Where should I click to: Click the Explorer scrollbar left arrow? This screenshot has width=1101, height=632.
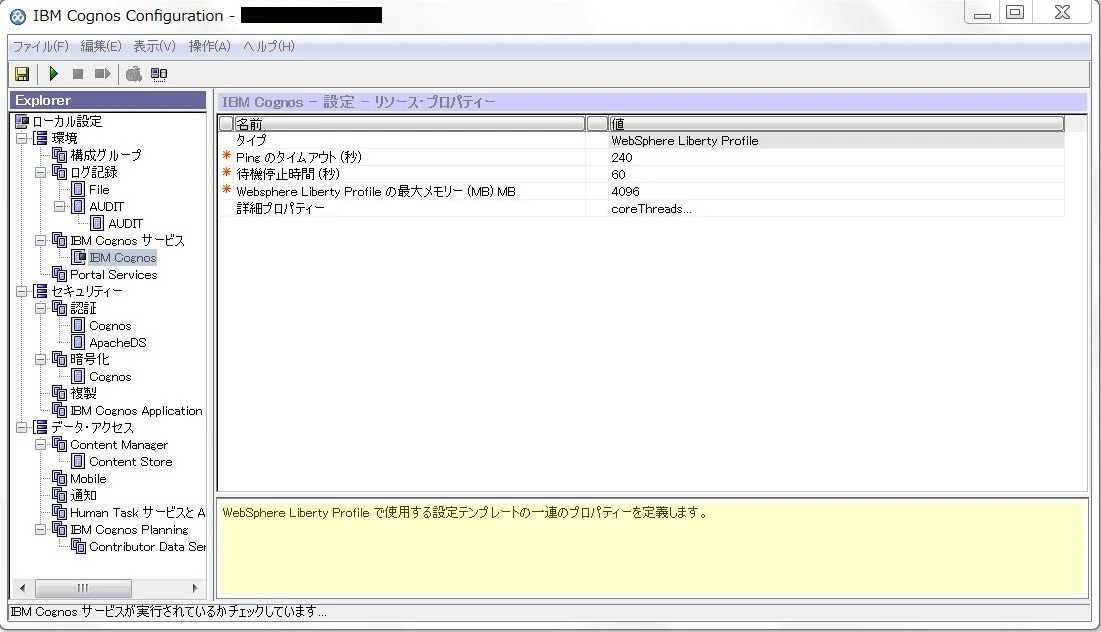coord(22,588)
